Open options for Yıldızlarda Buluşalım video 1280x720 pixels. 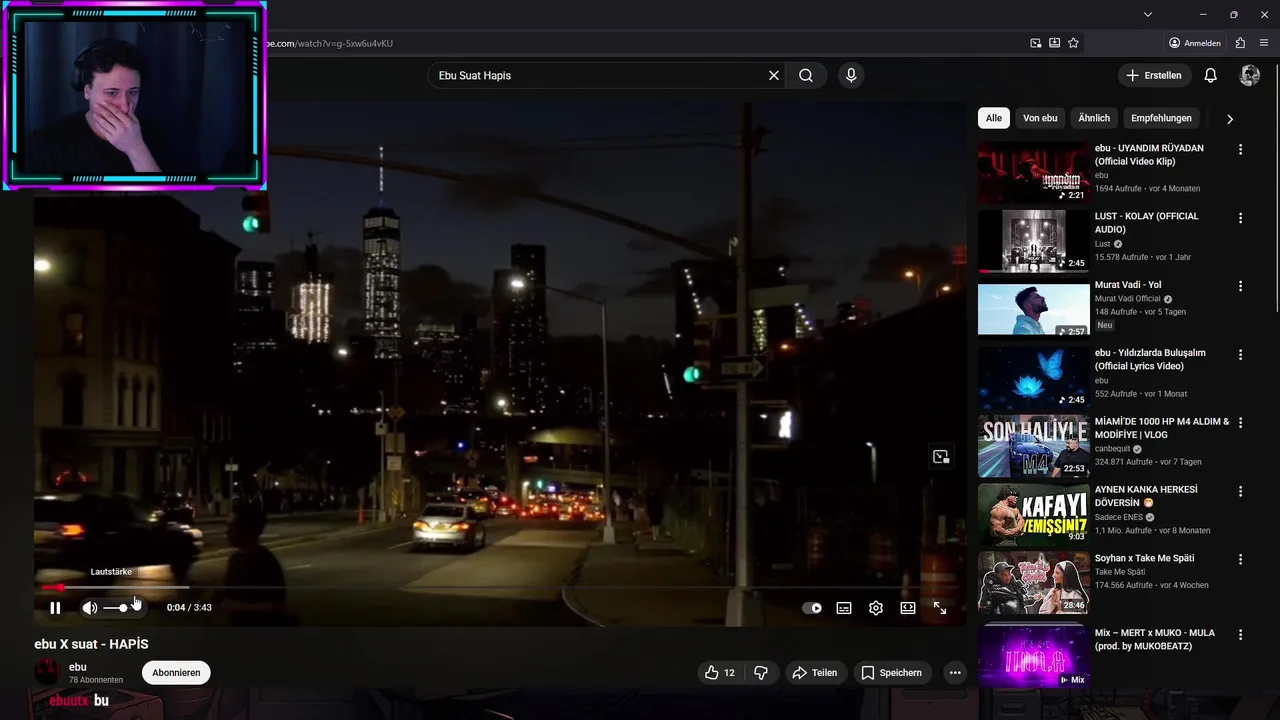[x=1240, y=355]
